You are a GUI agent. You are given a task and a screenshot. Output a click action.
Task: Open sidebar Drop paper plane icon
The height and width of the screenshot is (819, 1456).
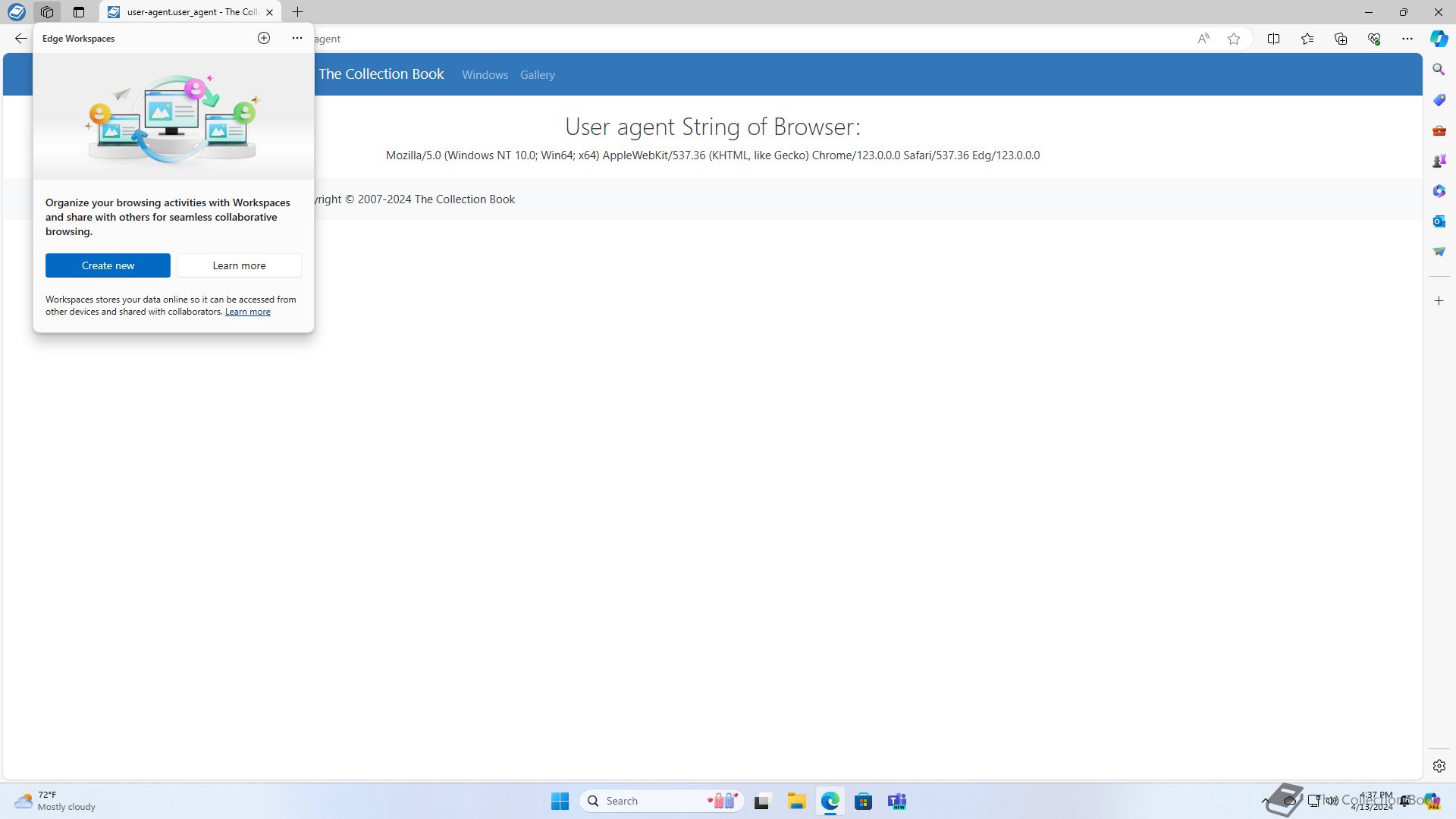tap(1439, 252)
